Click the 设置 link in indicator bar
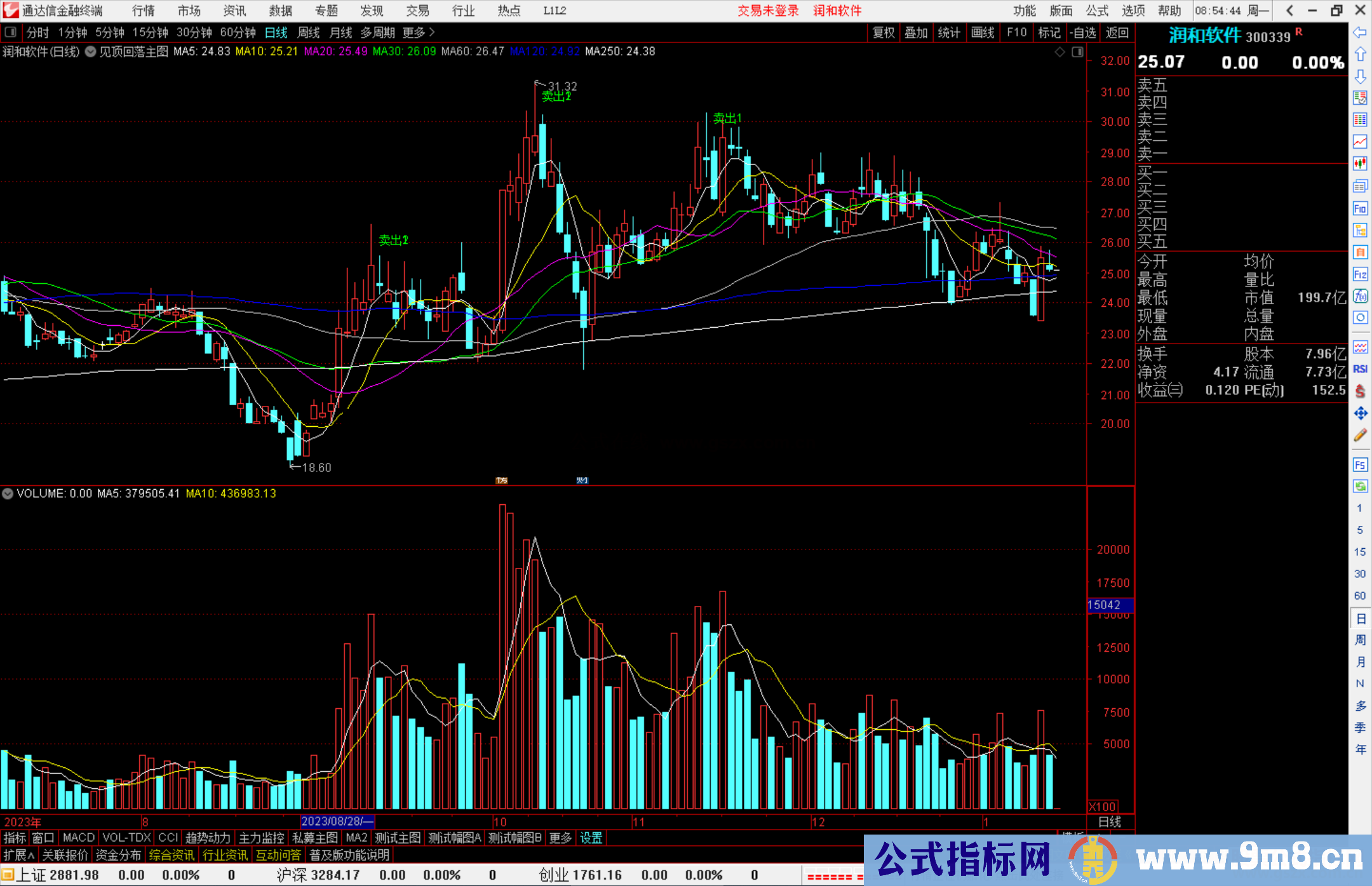This screenshot has height=886, width=1372. point(591,838)
